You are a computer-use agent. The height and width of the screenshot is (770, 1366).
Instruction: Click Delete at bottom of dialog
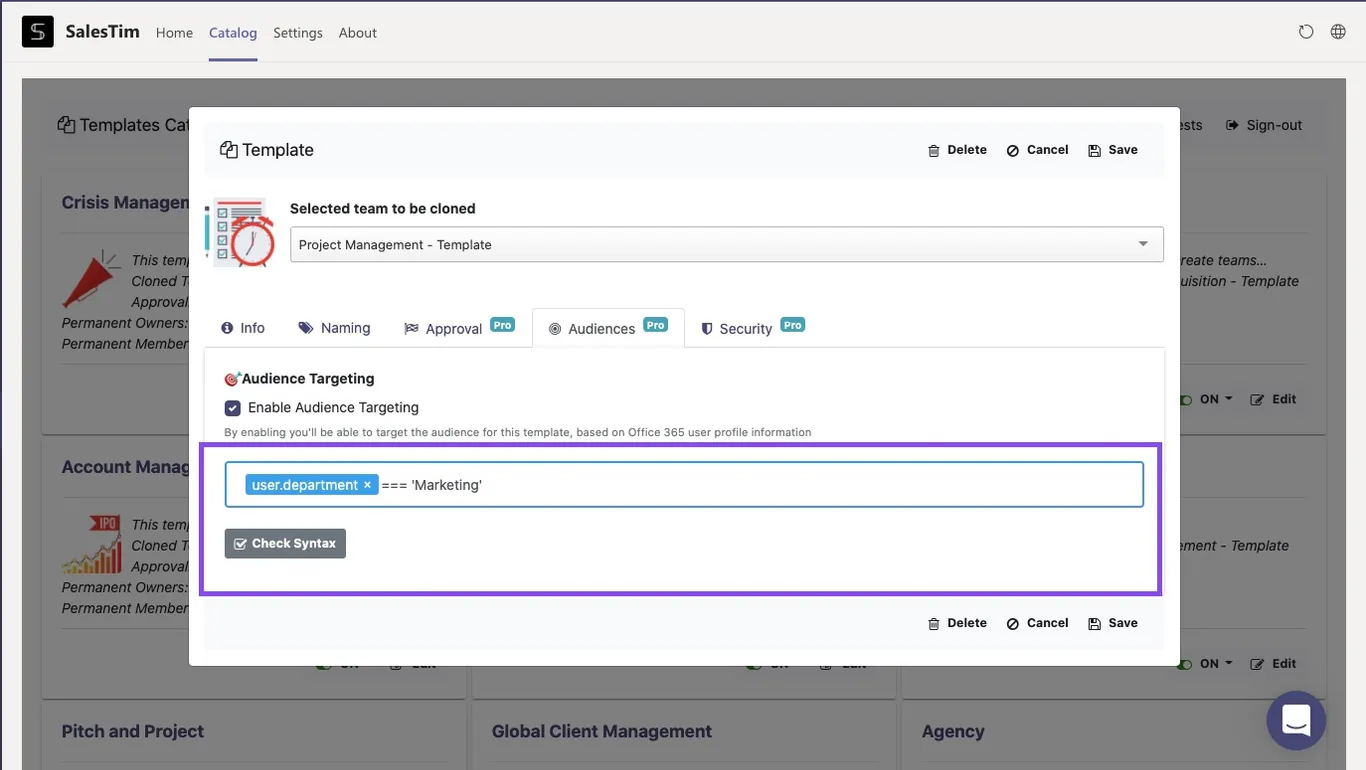point(957,623)
